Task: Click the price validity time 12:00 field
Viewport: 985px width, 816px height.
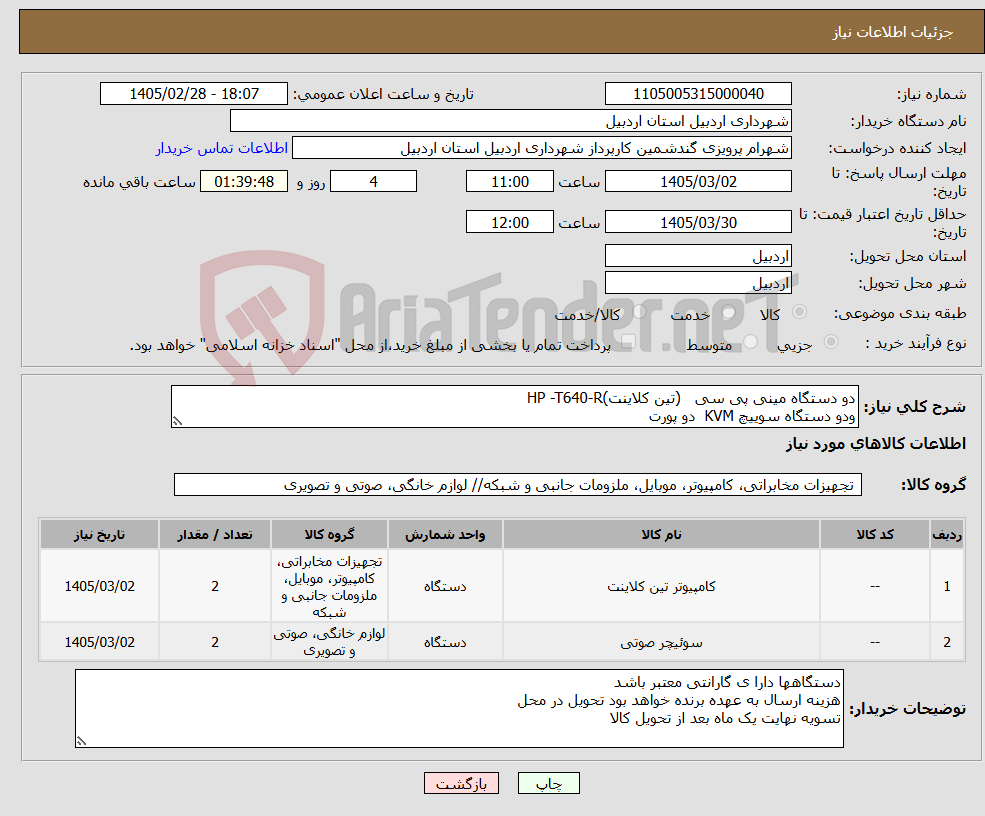Action: coord(509,222)
